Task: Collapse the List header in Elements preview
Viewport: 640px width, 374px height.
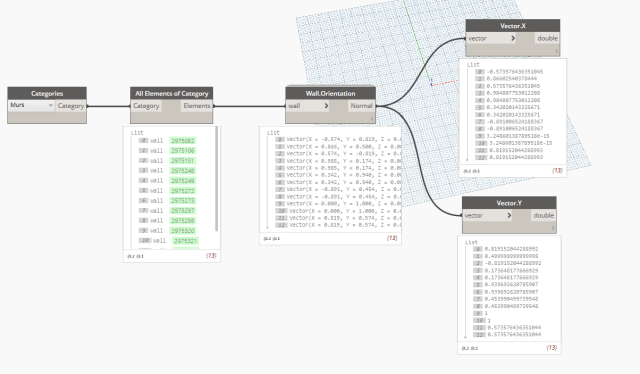Action: [137, 133]
